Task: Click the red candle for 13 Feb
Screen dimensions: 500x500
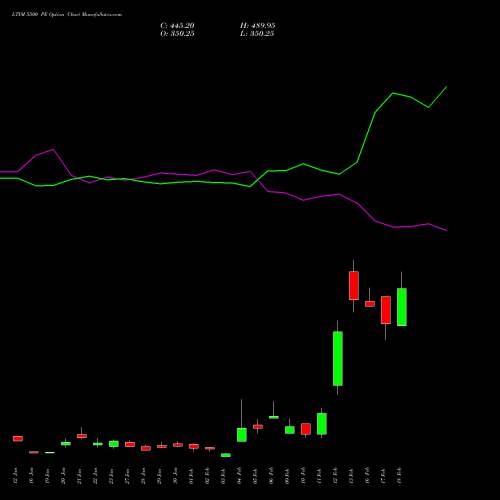Action: 354,285
